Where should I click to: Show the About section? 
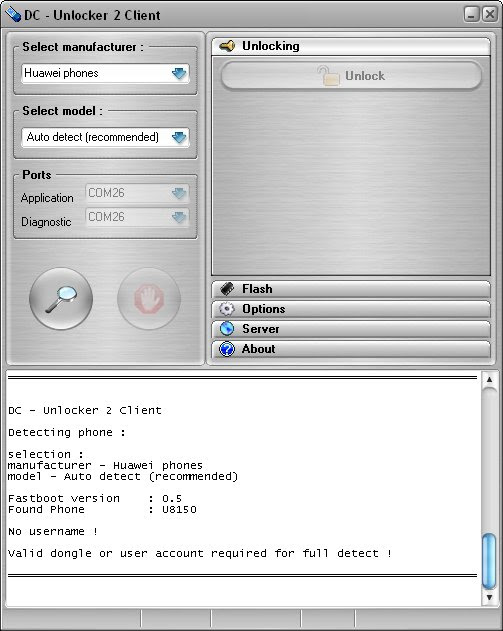[351, 349]
